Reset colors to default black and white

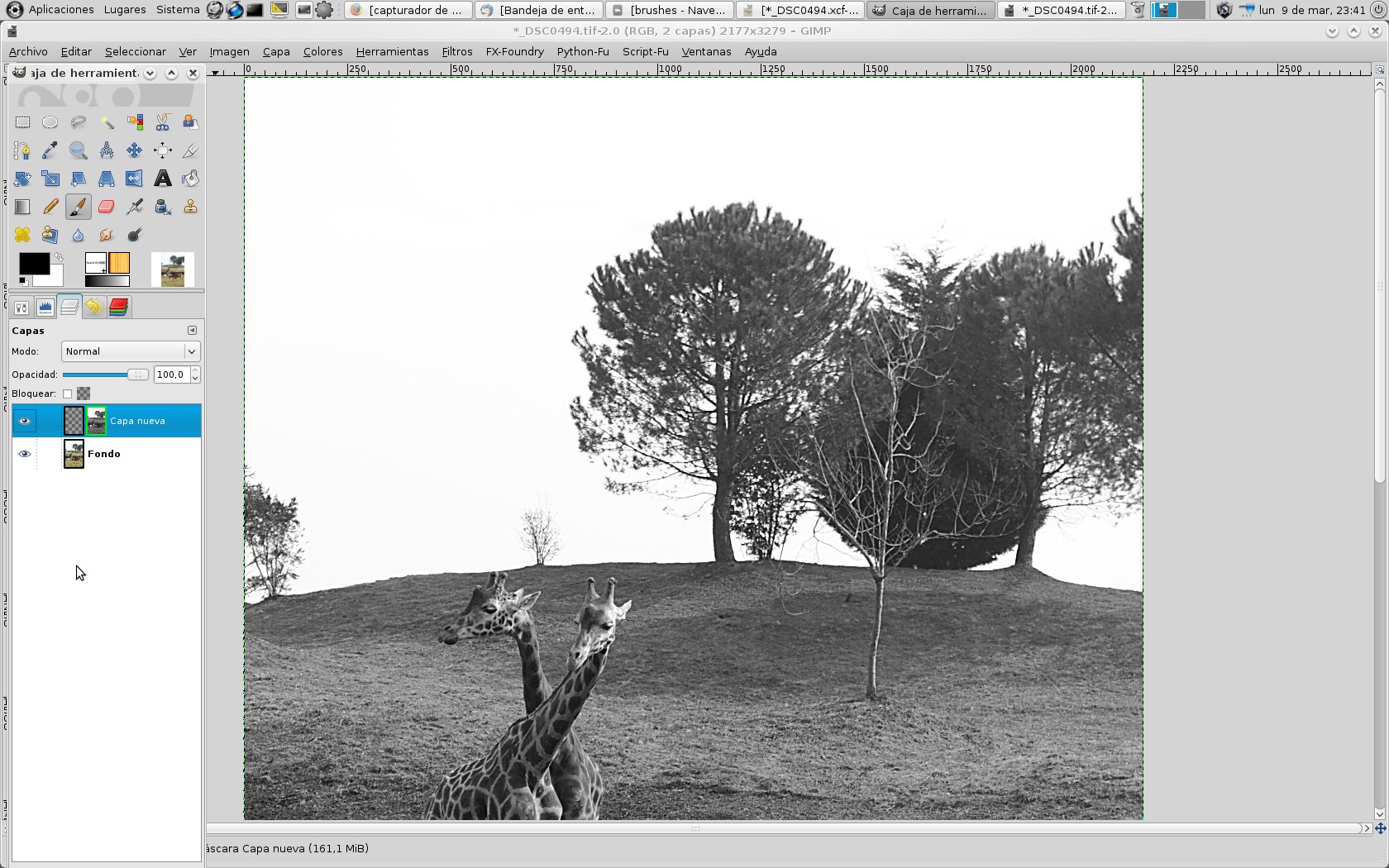(x=23, y=282)
